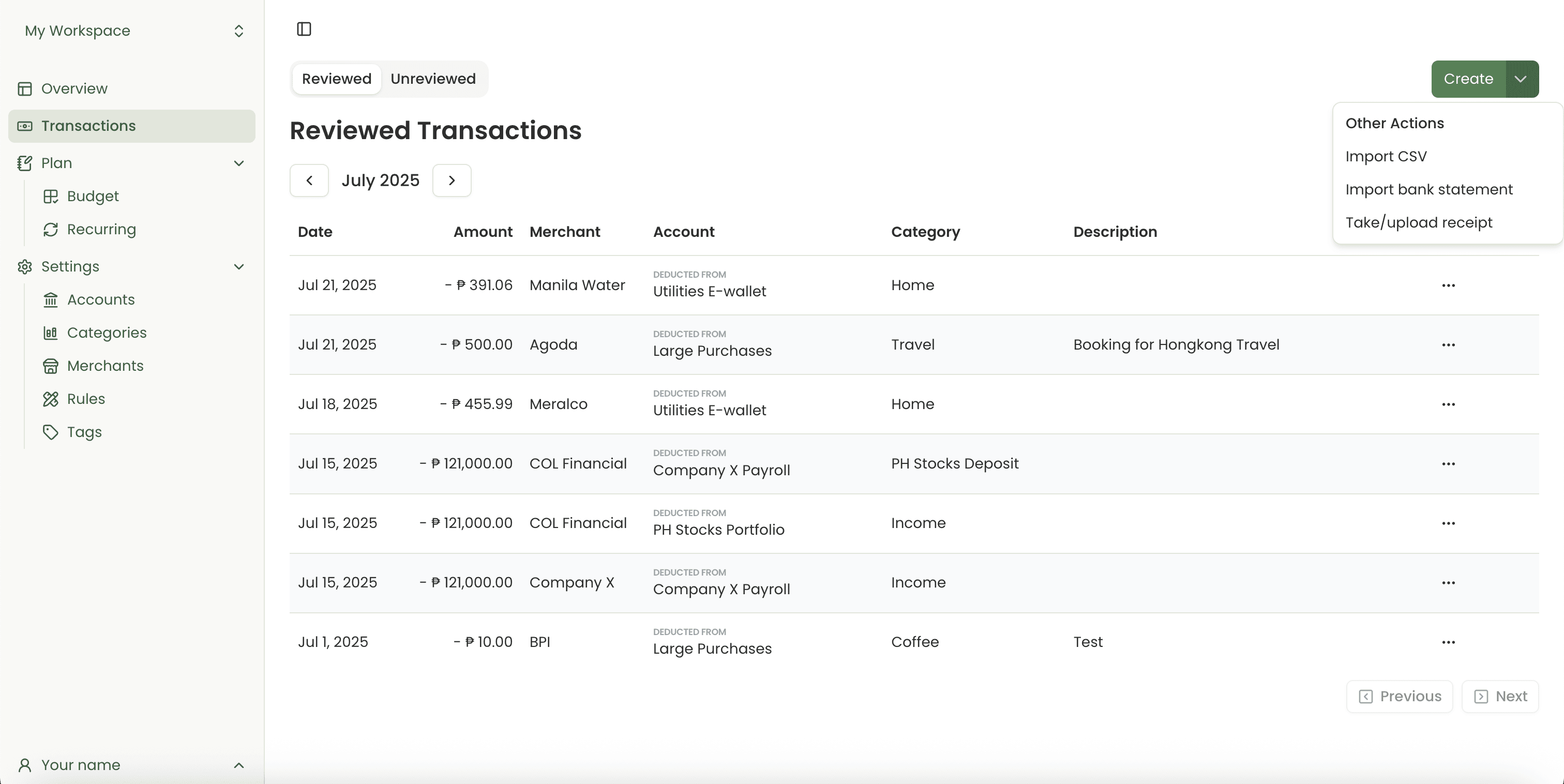The image size is (1564, 784).
Task: Open the Rules icon
Action: click(50, 399)
